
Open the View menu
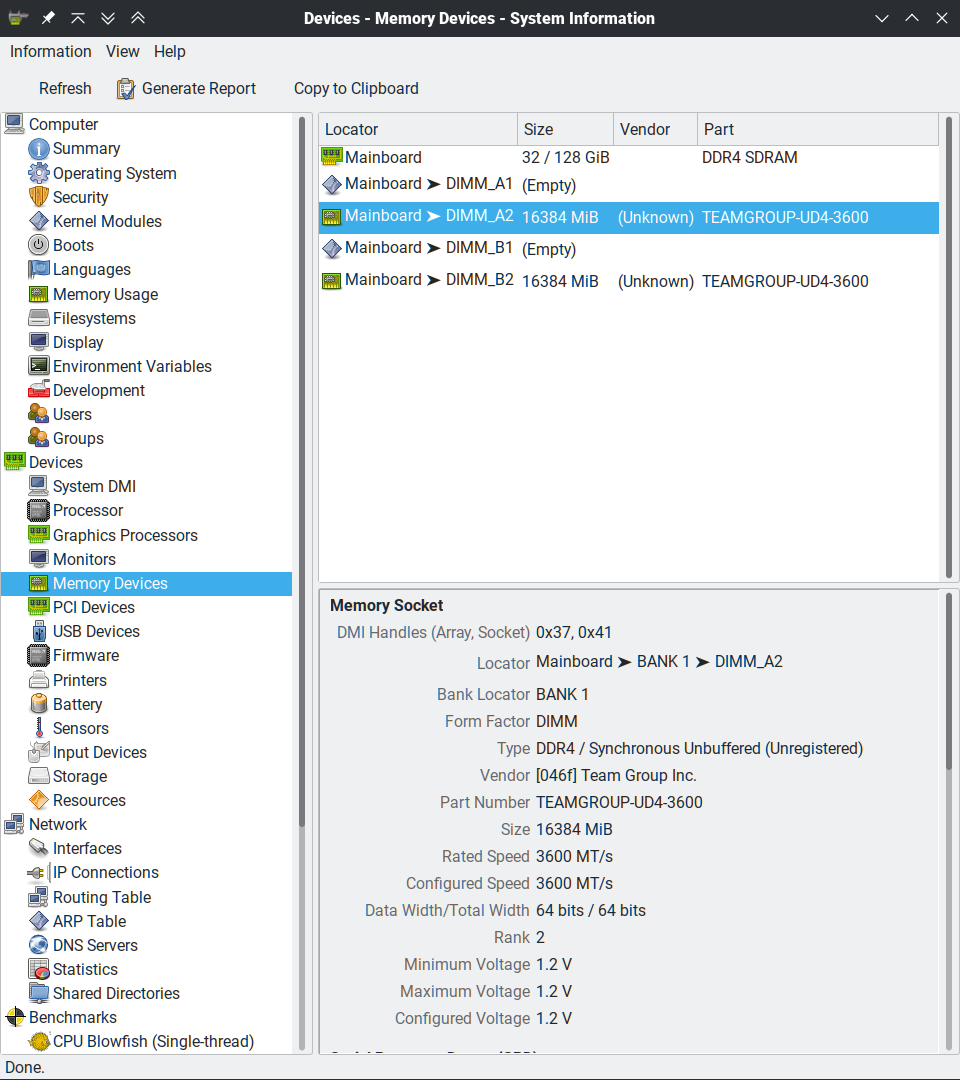pos(123,52)
